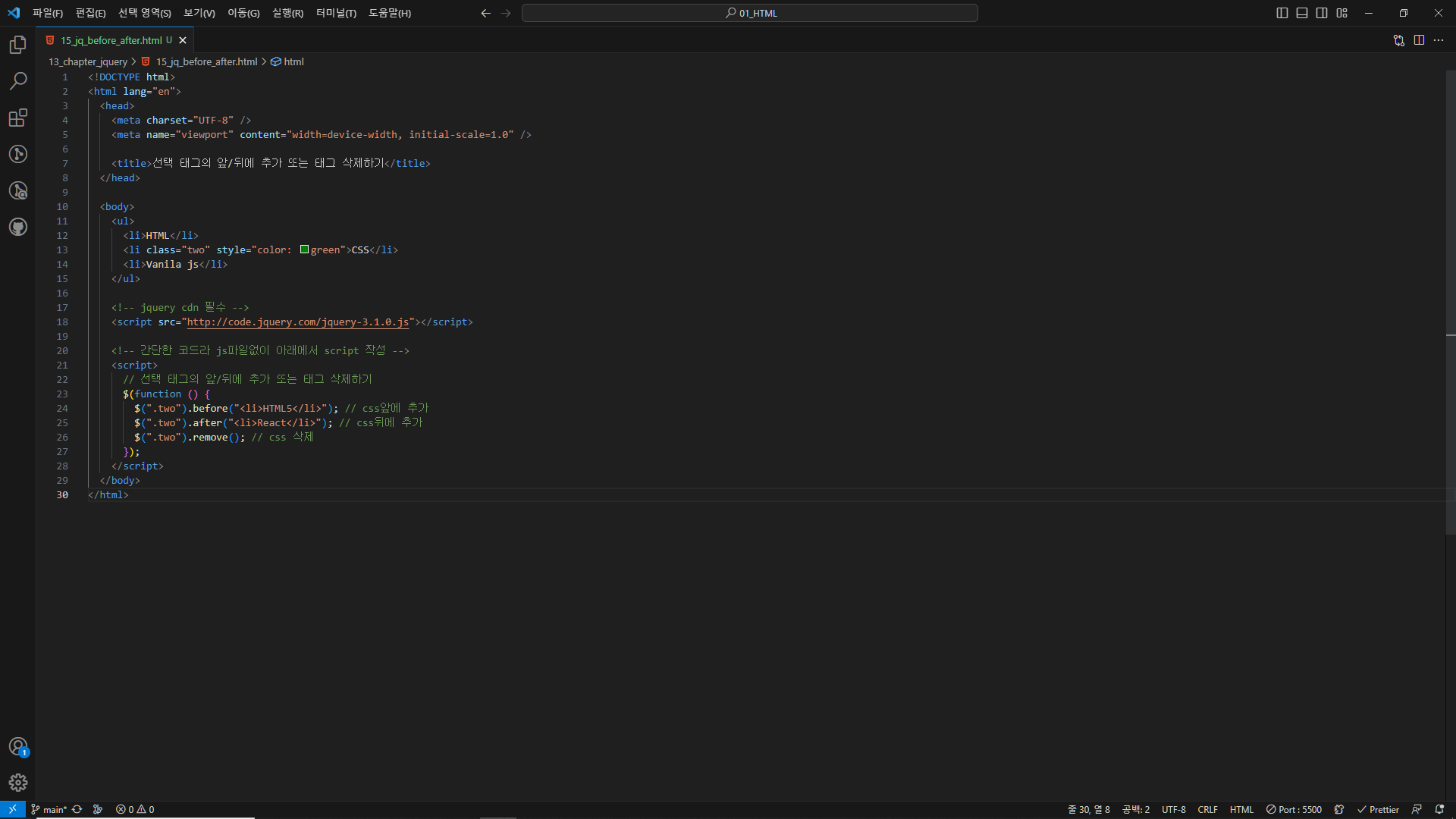The height and width of the screenshot is (819, 1456).
Task: Open the 터미널(T) menu
Action: coord(336,13)
